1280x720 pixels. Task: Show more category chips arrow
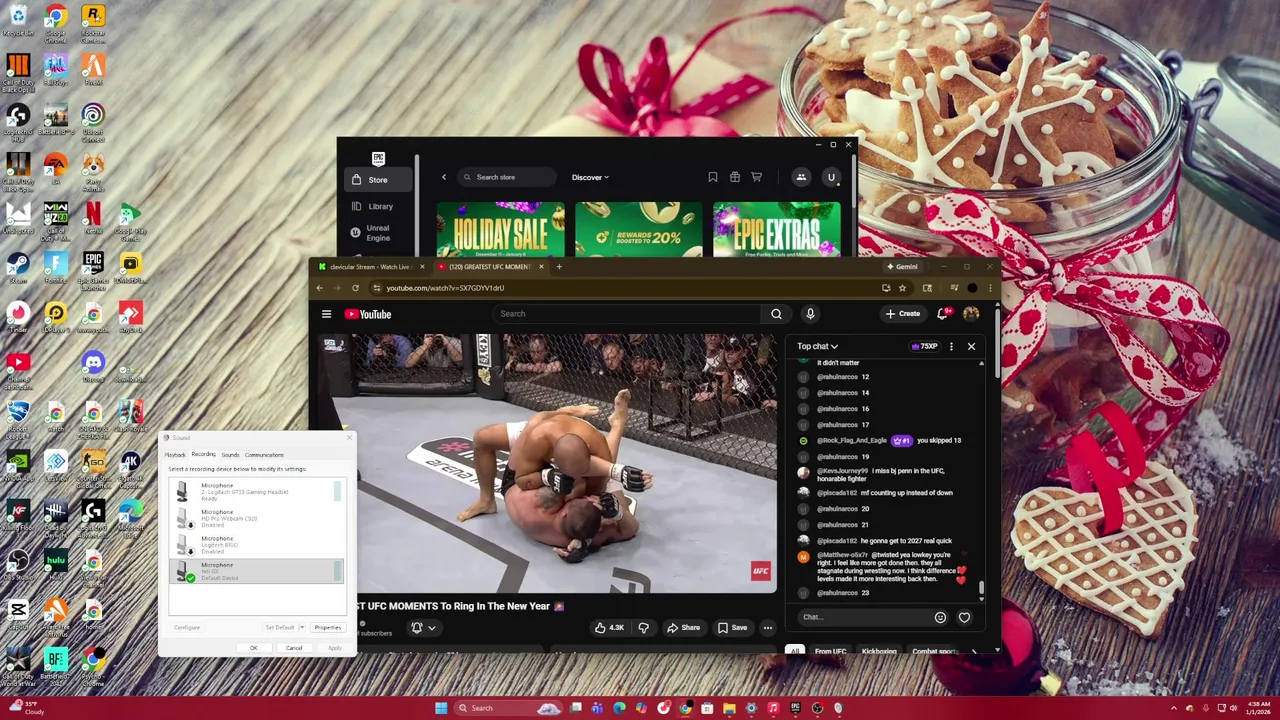pyautogui.click(x=974, y=652)
